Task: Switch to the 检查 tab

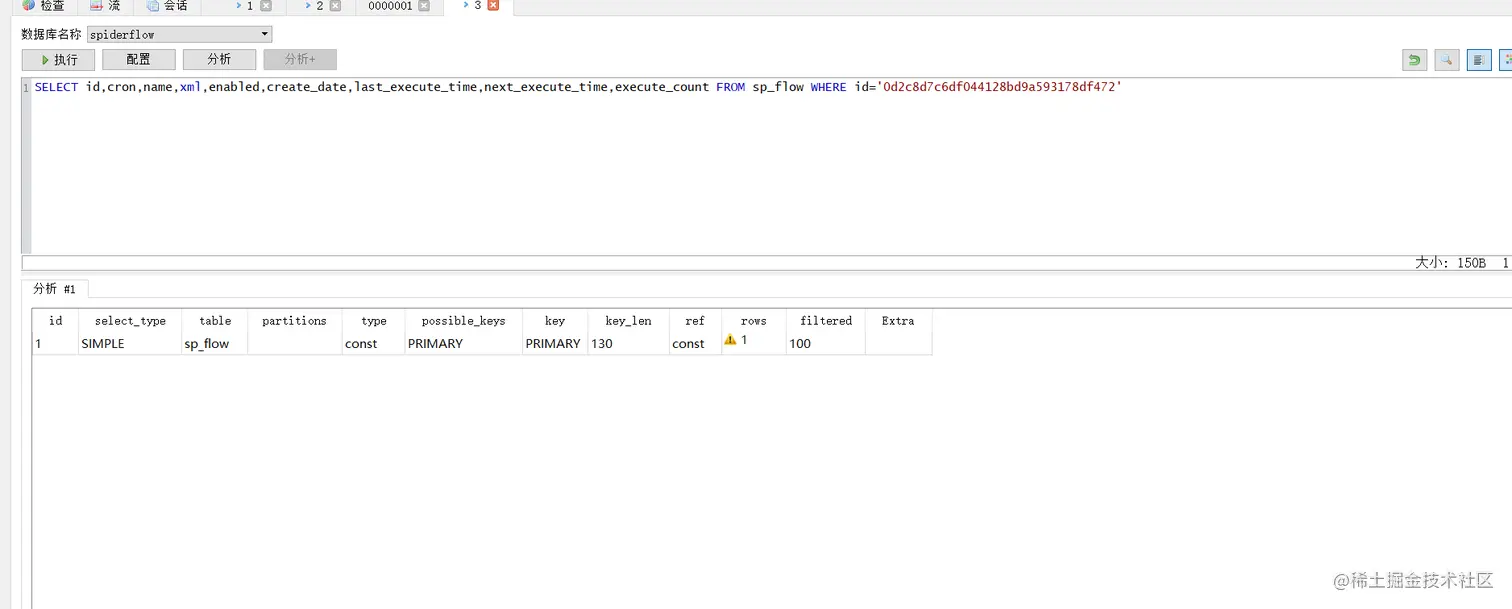Action: point(45,6)
